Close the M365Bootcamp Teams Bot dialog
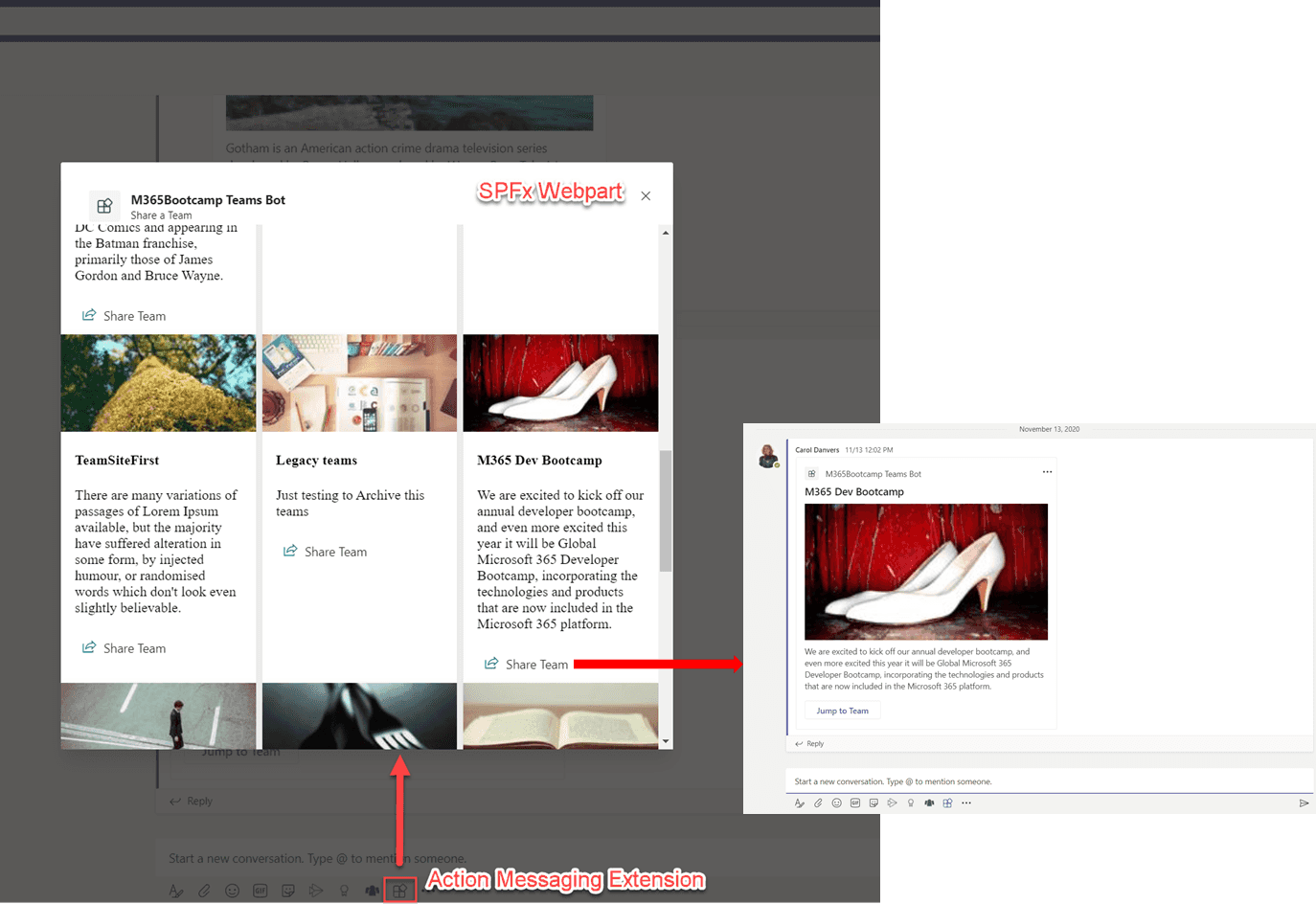Viewport: 1316px width, 904px height. 646,196
